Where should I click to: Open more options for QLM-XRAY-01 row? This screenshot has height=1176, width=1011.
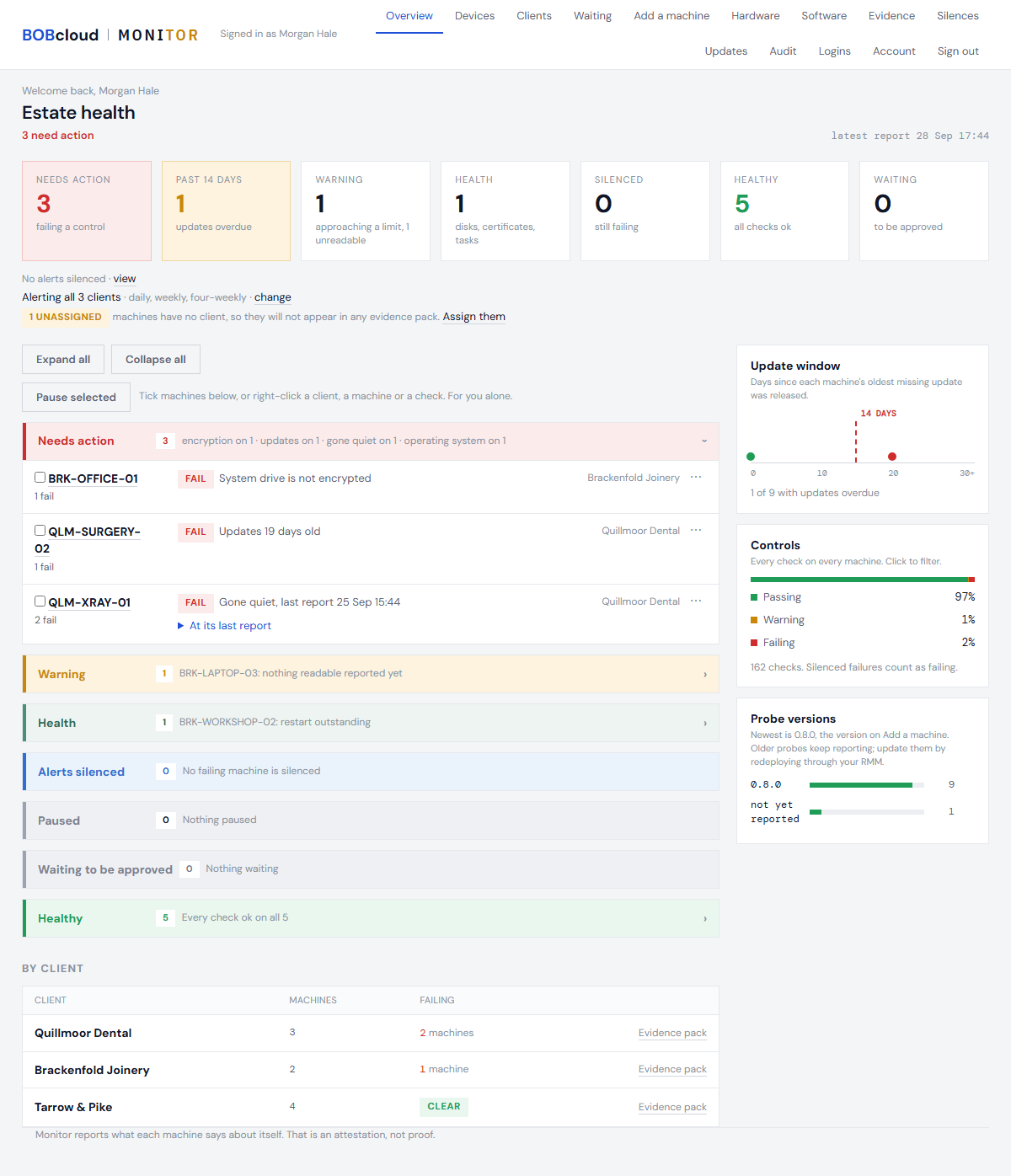[696, 601]
